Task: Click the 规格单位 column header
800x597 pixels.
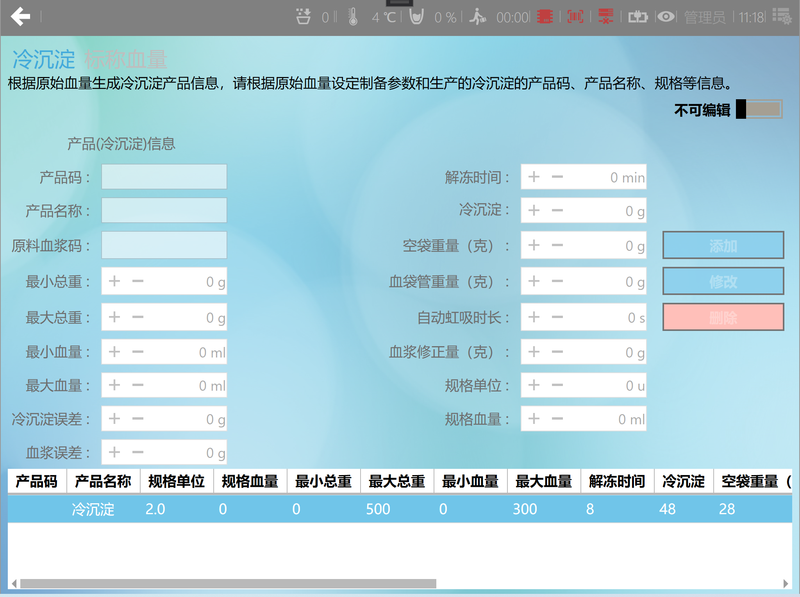Action: click(177, 481)
